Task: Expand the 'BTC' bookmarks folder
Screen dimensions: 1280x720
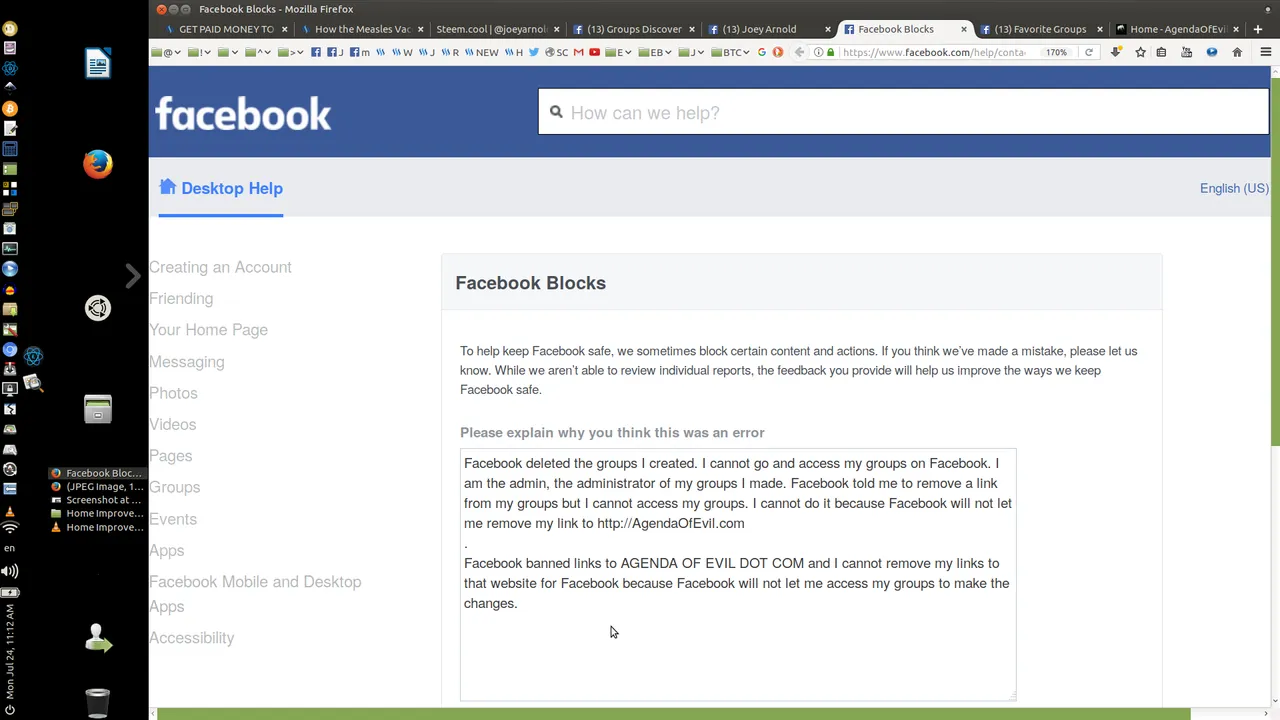Action: tap(730, 52)
